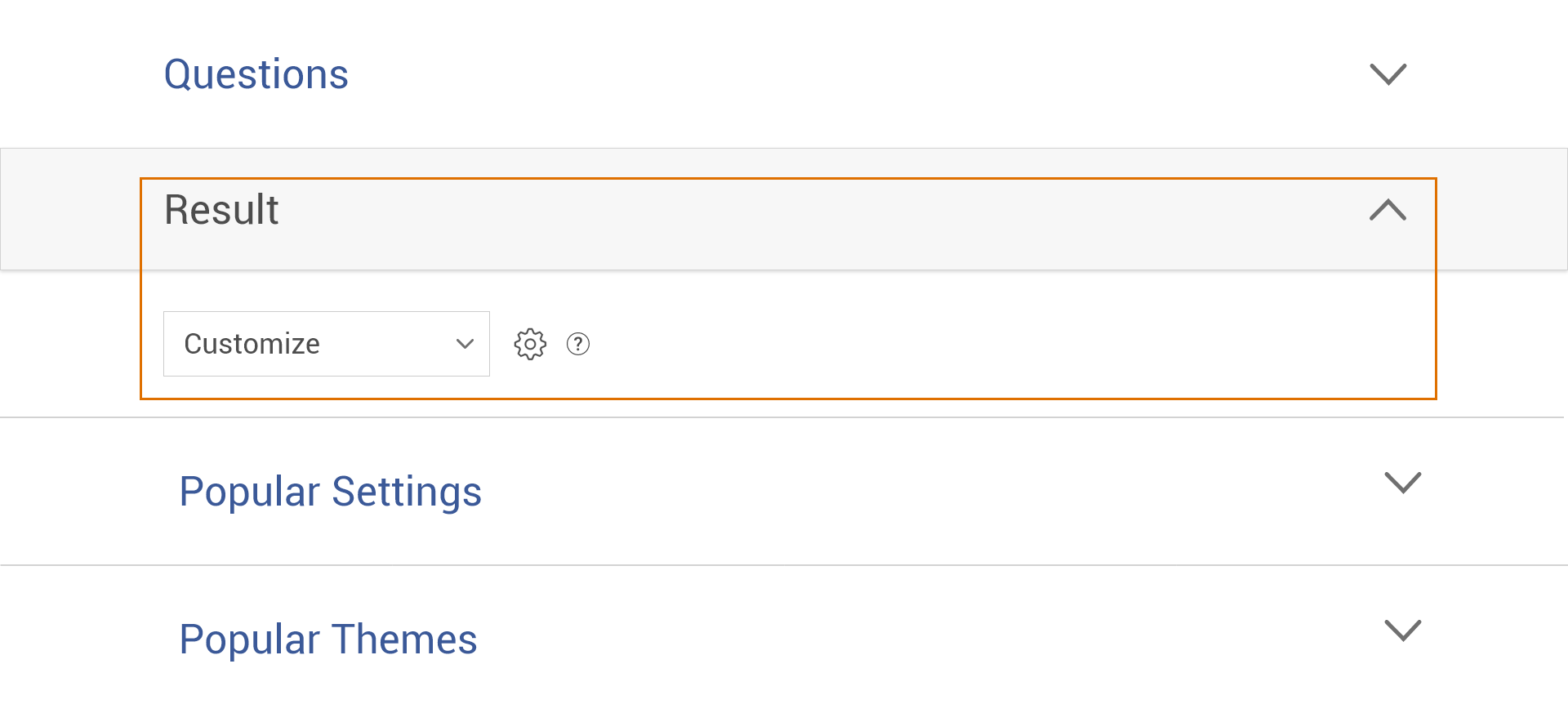Click the word Customize in the select box
This screenshot has height=713, width=1568.
(252, 344)
